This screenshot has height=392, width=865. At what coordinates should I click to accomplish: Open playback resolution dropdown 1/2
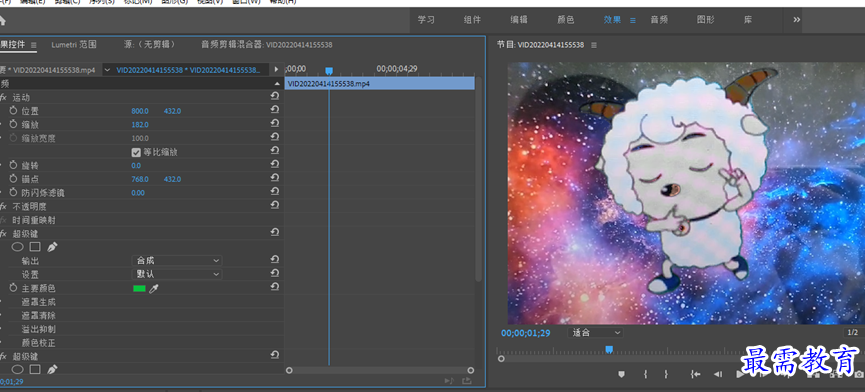point(853,332)
